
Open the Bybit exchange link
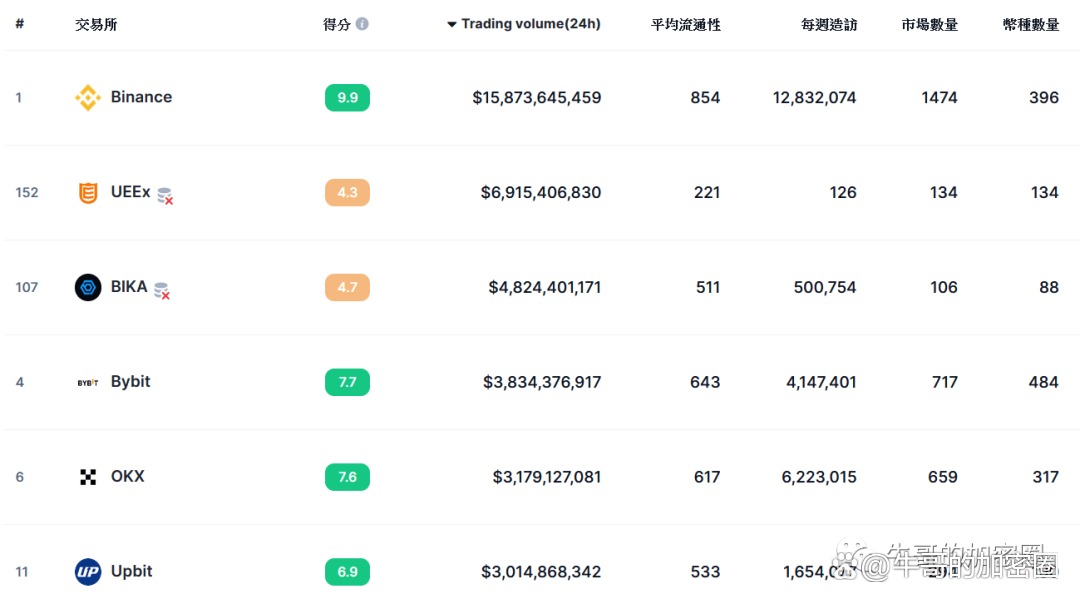coord(130,382)
